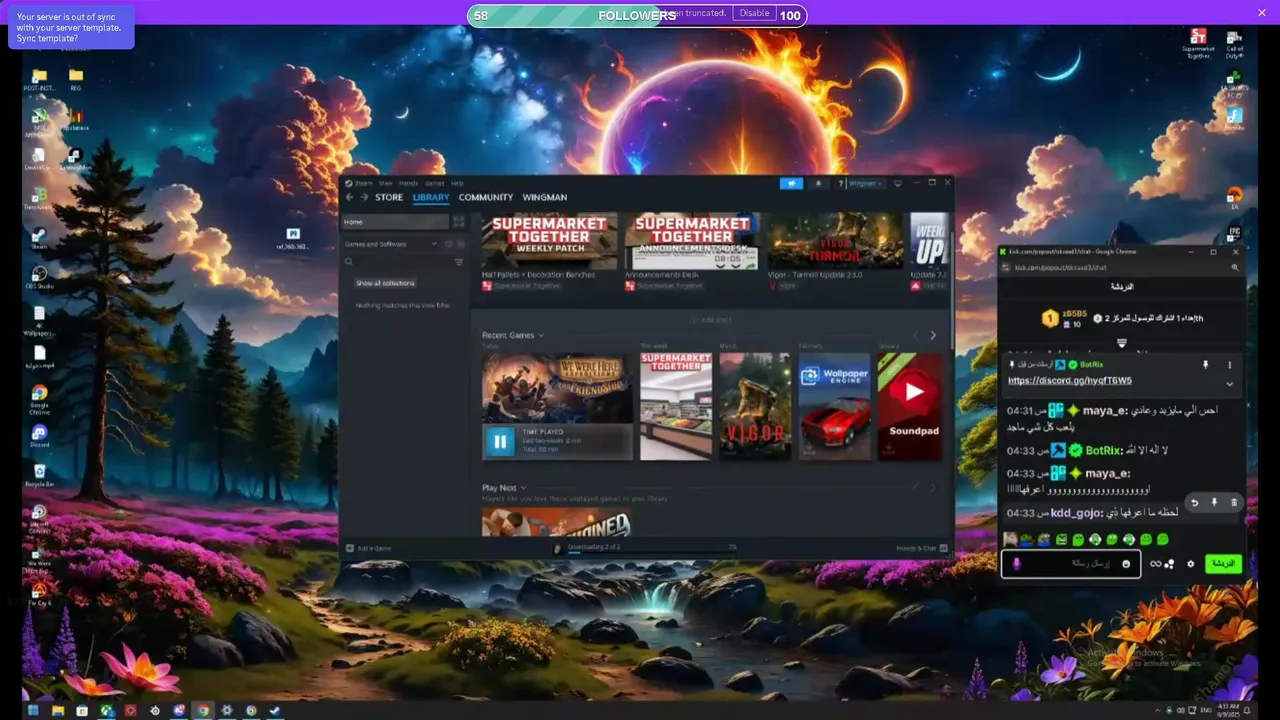1280x720 pixels.
Task: Open chat settings gear icon
Action: (x=1190, y=564)
